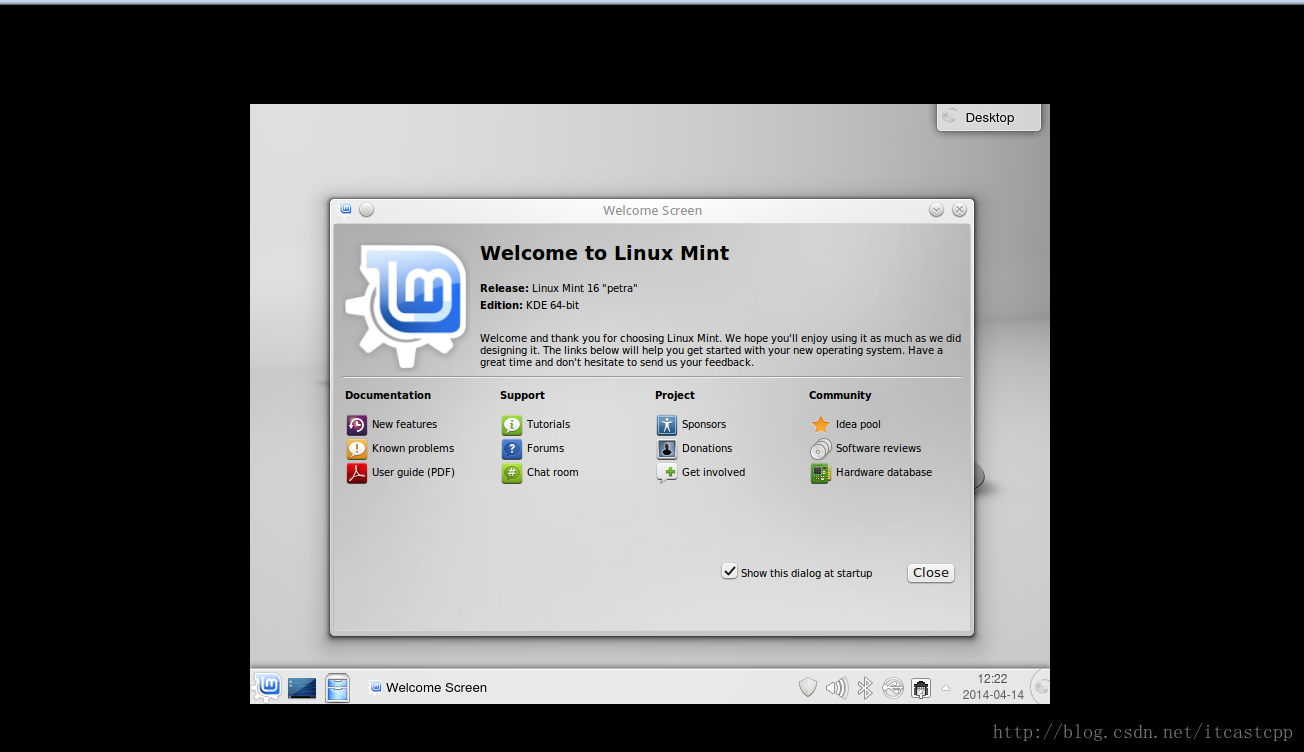Open the Sponsors link
1304x752 pixels.
point(704,424)
